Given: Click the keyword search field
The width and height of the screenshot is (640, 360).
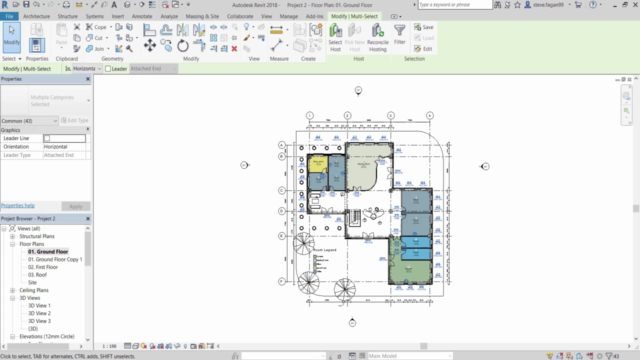Looking at the screenshot, I should pos(455,4).
